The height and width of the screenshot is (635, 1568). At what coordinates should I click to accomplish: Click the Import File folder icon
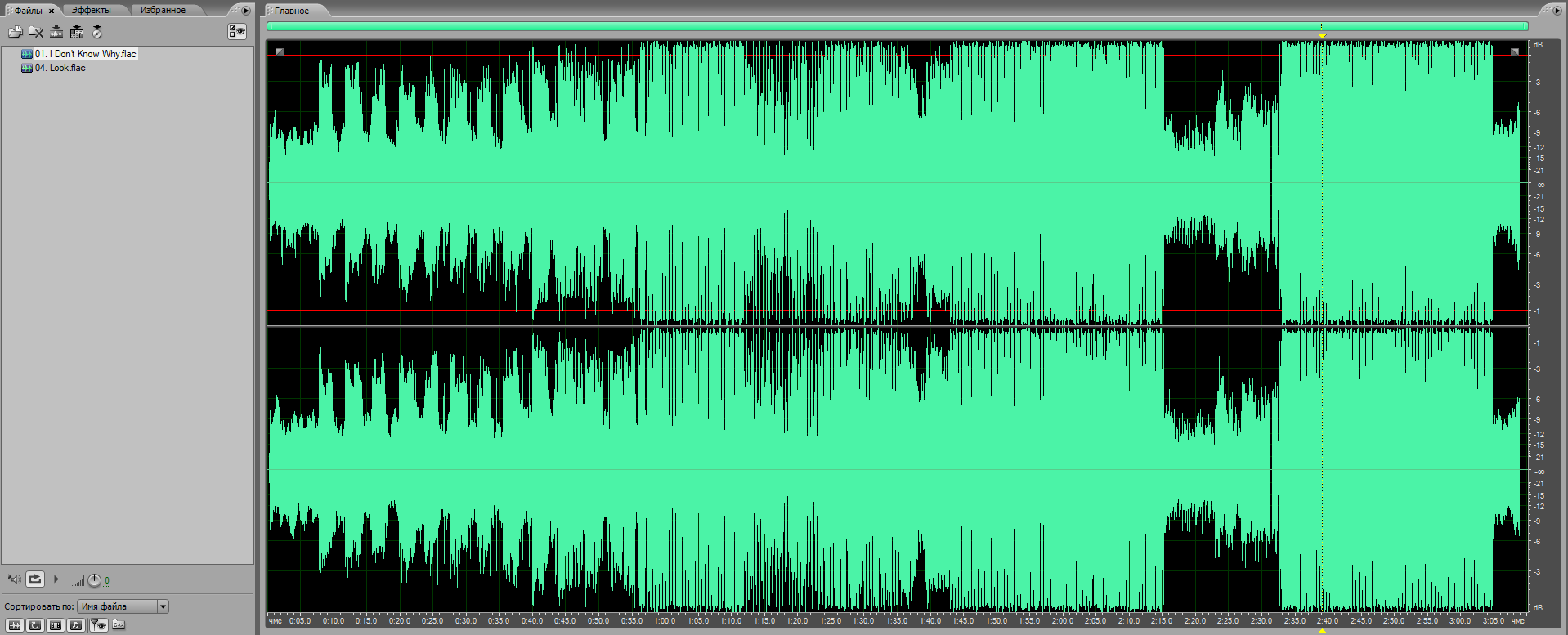point(15,32)
